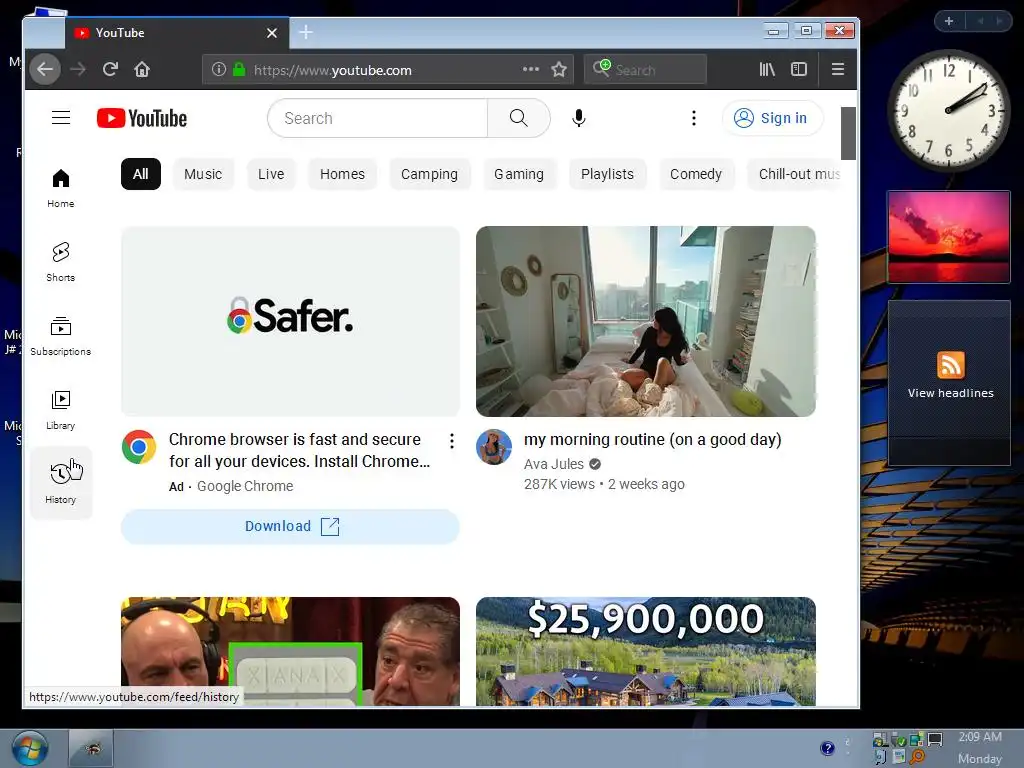Click the browser Forward arrow
This screenshot has width=1024, height=768.
click(x=78, y=69)
